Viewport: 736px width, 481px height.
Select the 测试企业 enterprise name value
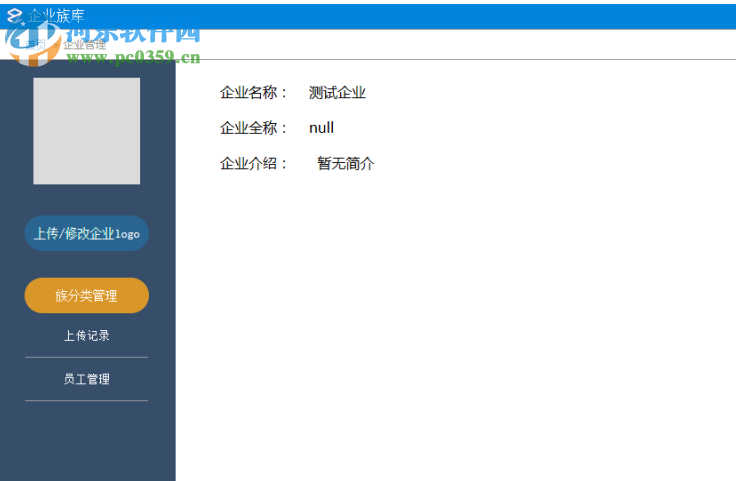pos(337,92)
